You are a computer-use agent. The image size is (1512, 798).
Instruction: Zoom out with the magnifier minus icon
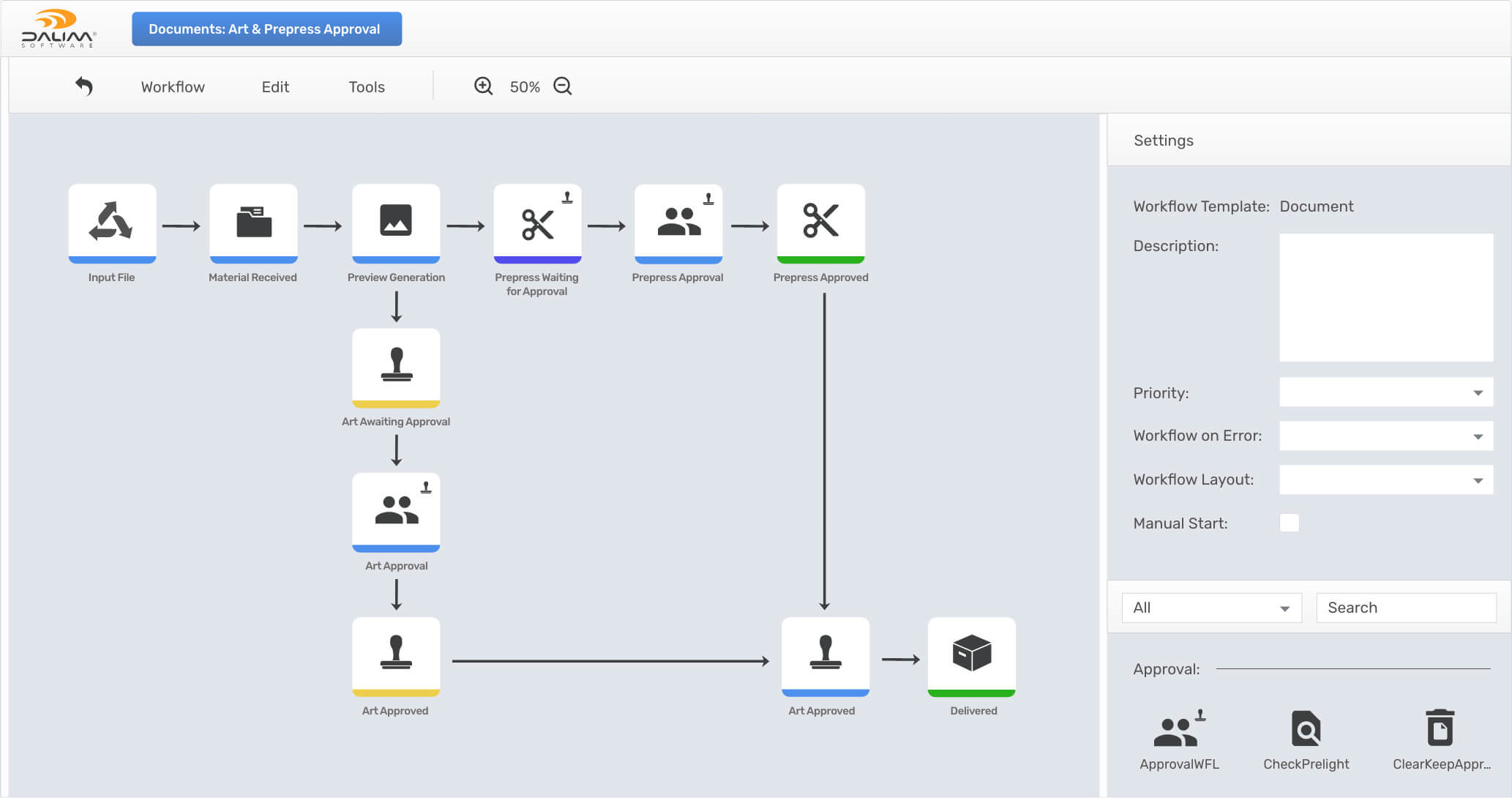562,86
